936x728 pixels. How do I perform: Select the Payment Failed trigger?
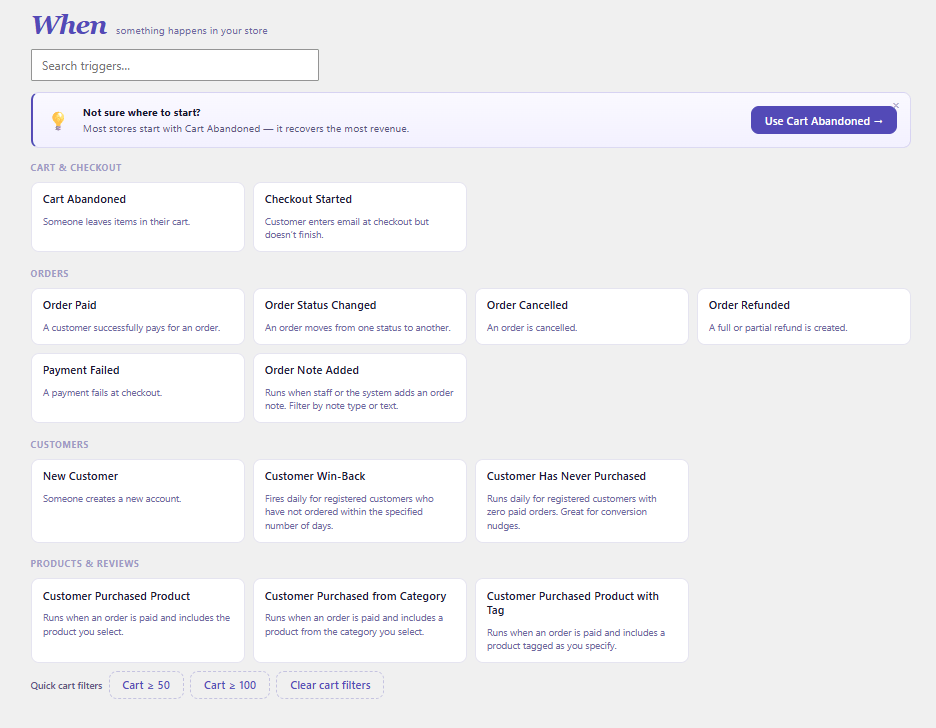tap(138, 388)
